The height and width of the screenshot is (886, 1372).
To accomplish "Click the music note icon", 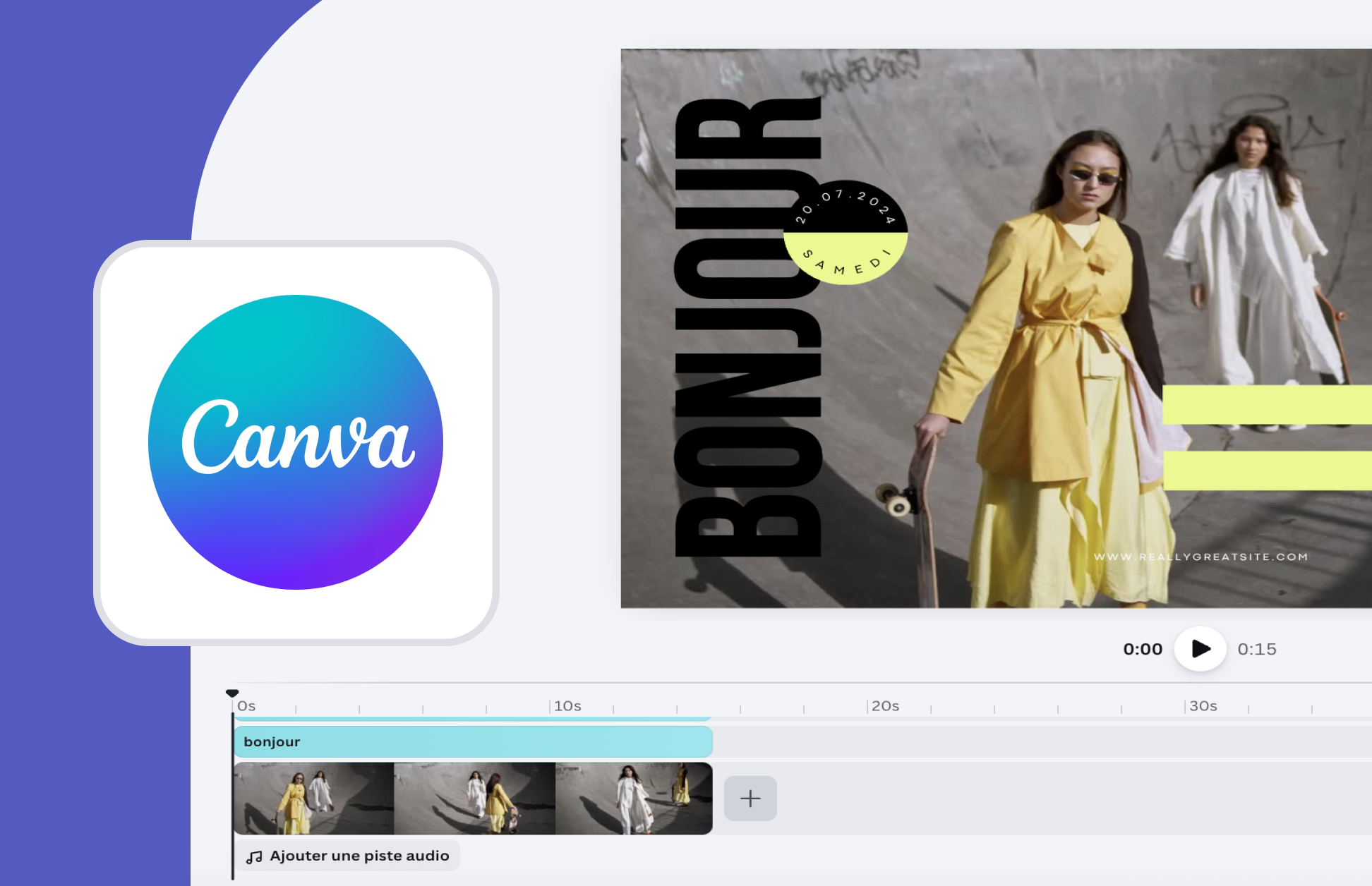I will (254, 856).
